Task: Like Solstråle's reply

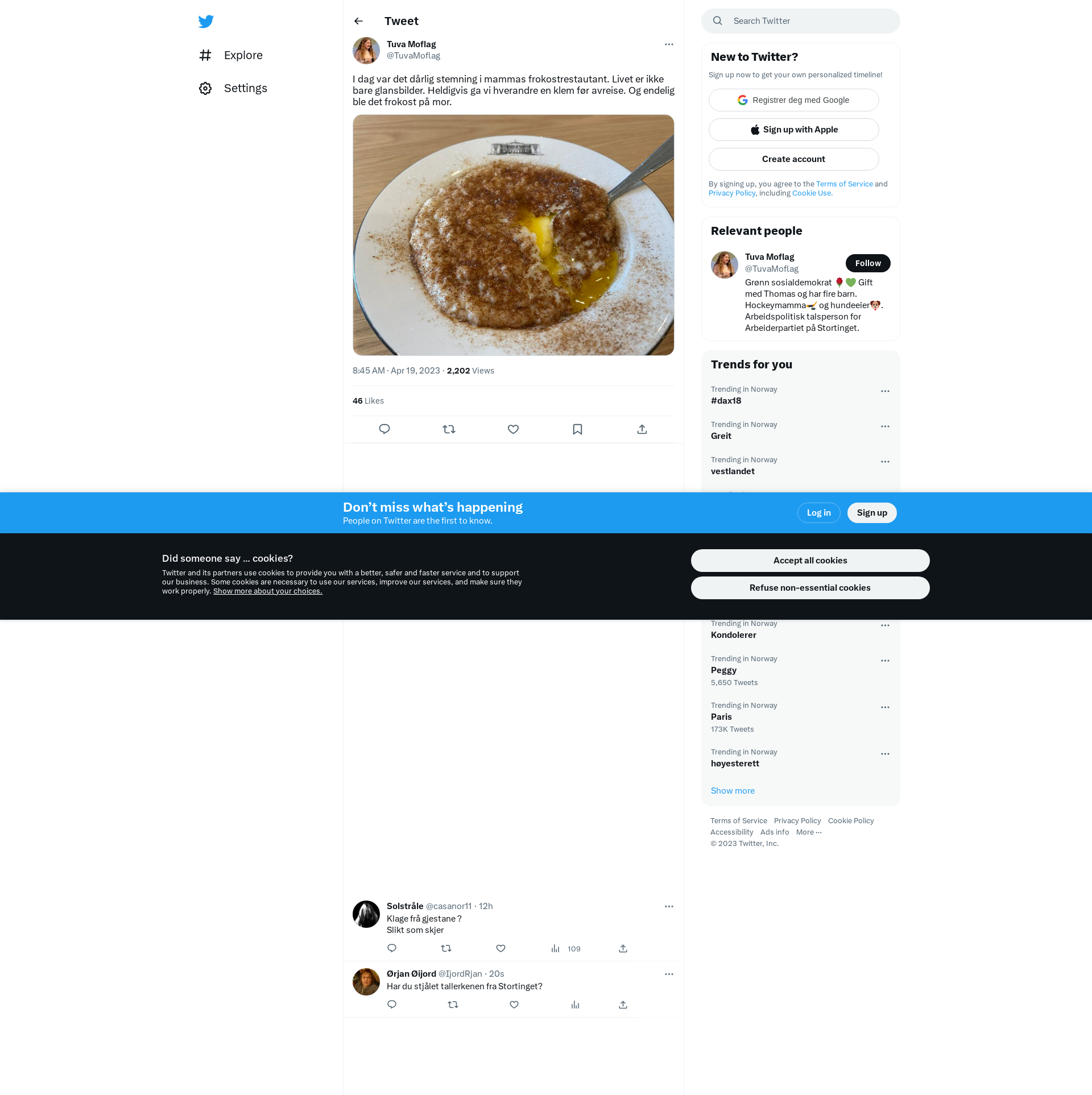Action: [500, 948]
